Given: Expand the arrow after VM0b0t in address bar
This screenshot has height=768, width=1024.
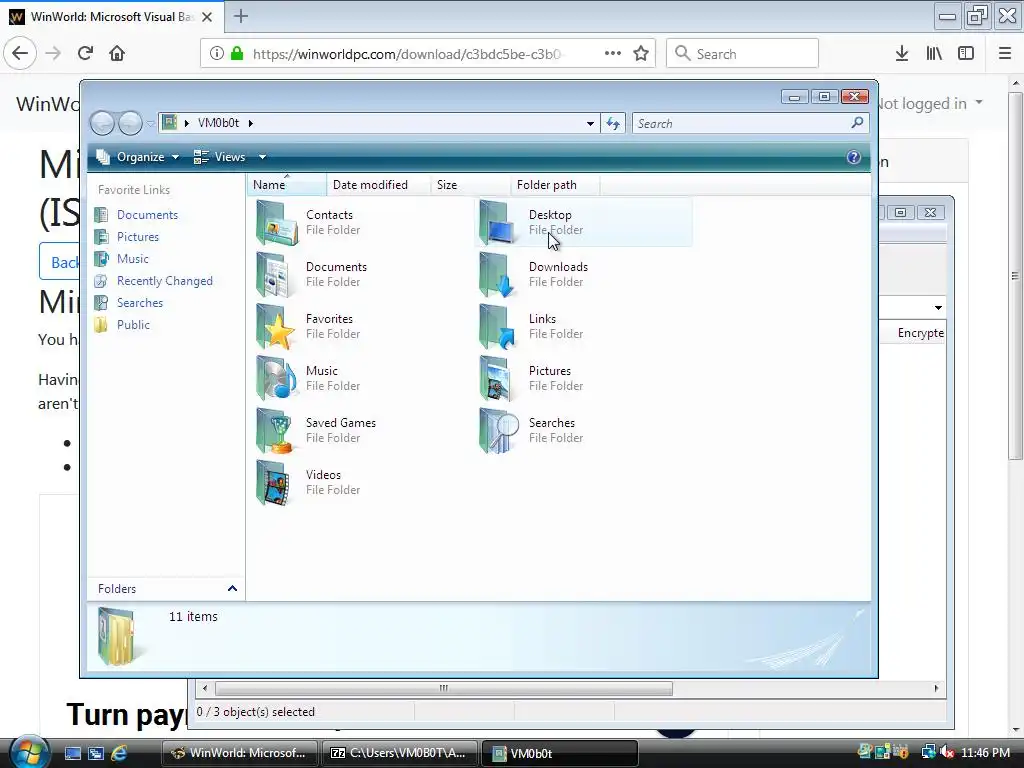Looking at the screenshot, I should point(250,123).
